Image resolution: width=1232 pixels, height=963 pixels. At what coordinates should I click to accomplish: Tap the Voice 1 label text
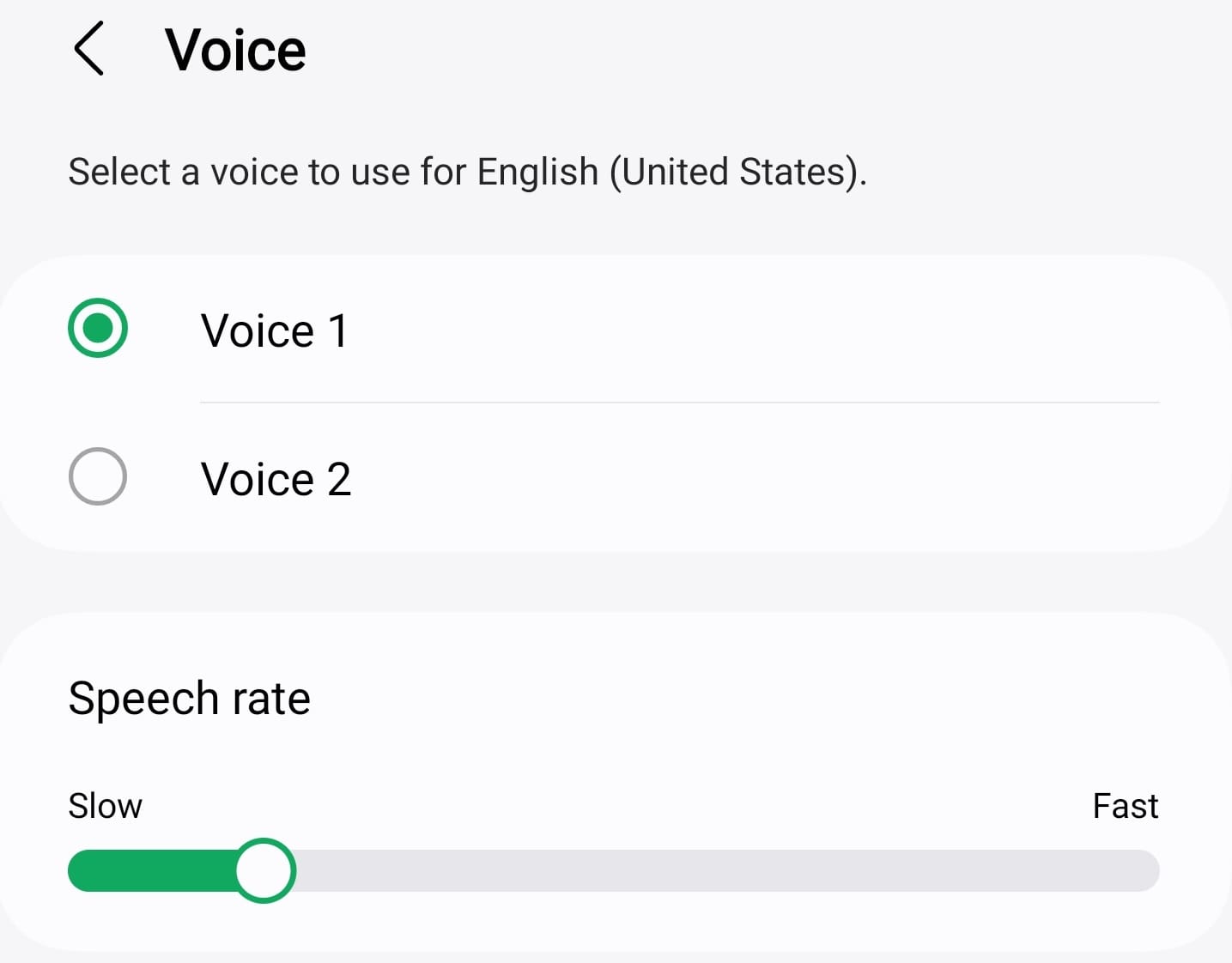275,330
